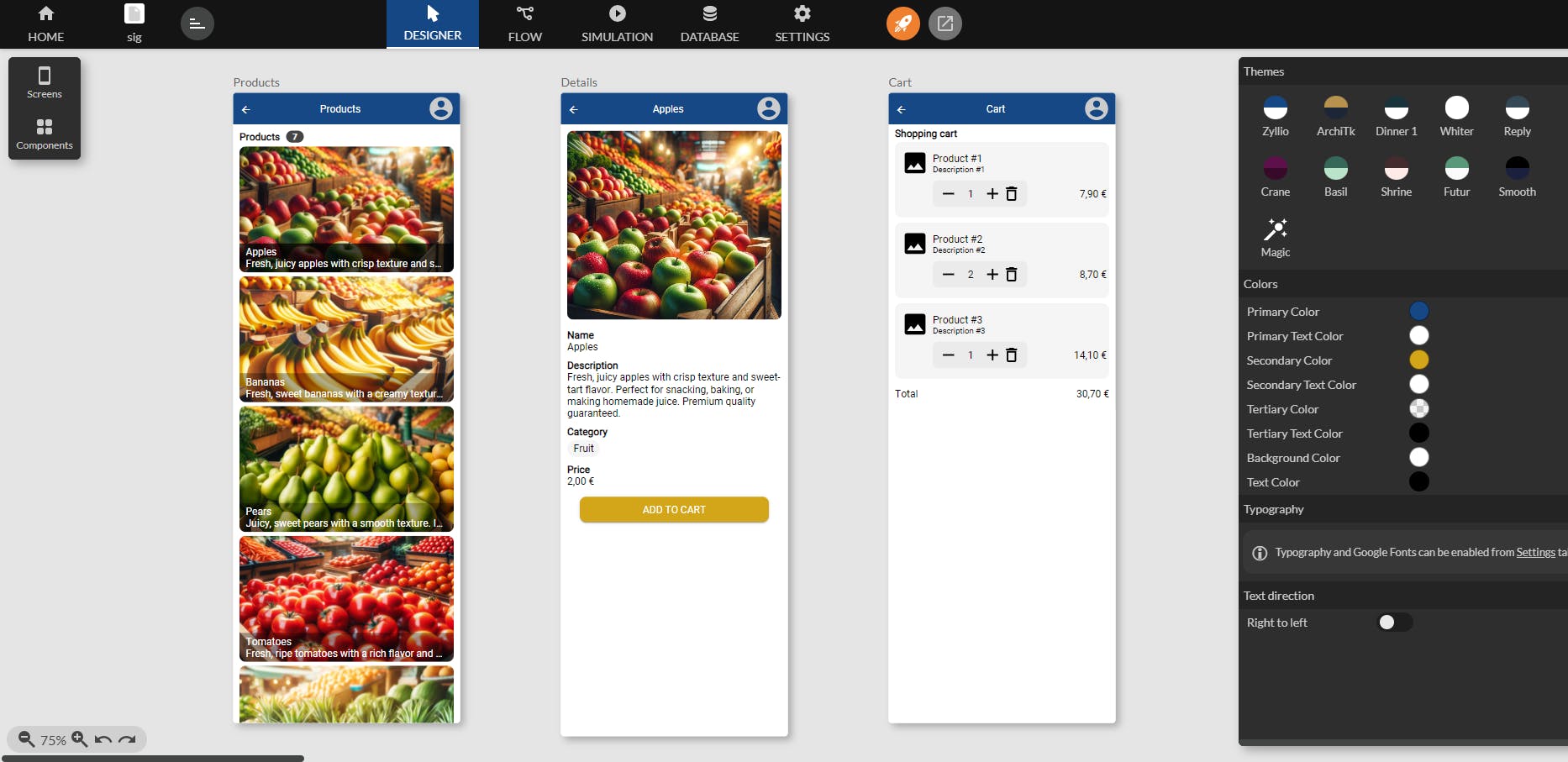The image size is (1568, 762).
Task: Open the external preview icon
Action: [945, 24]
